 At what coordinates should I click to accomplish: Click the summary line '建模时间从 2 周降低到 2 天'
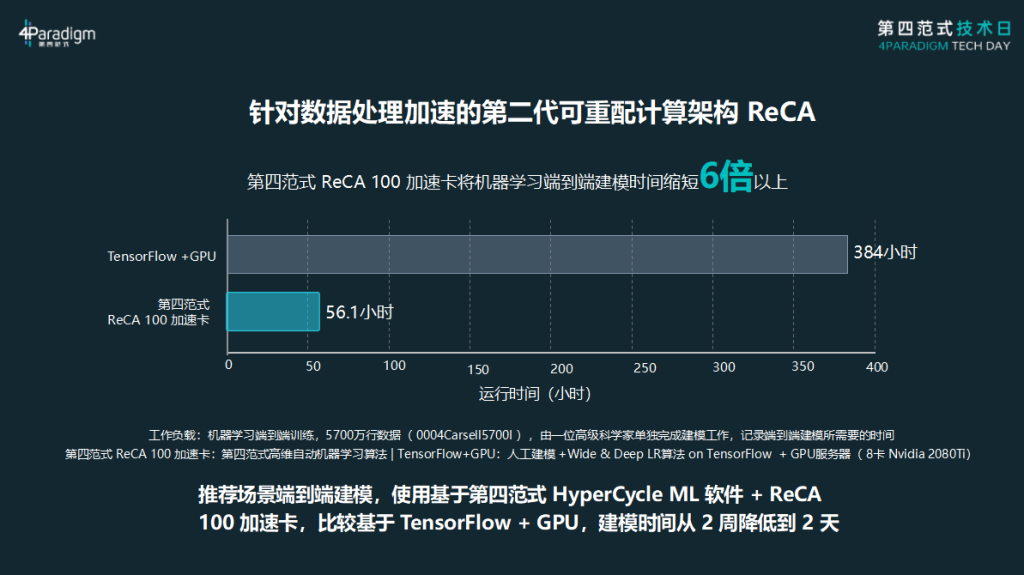(x=718, y=523)
